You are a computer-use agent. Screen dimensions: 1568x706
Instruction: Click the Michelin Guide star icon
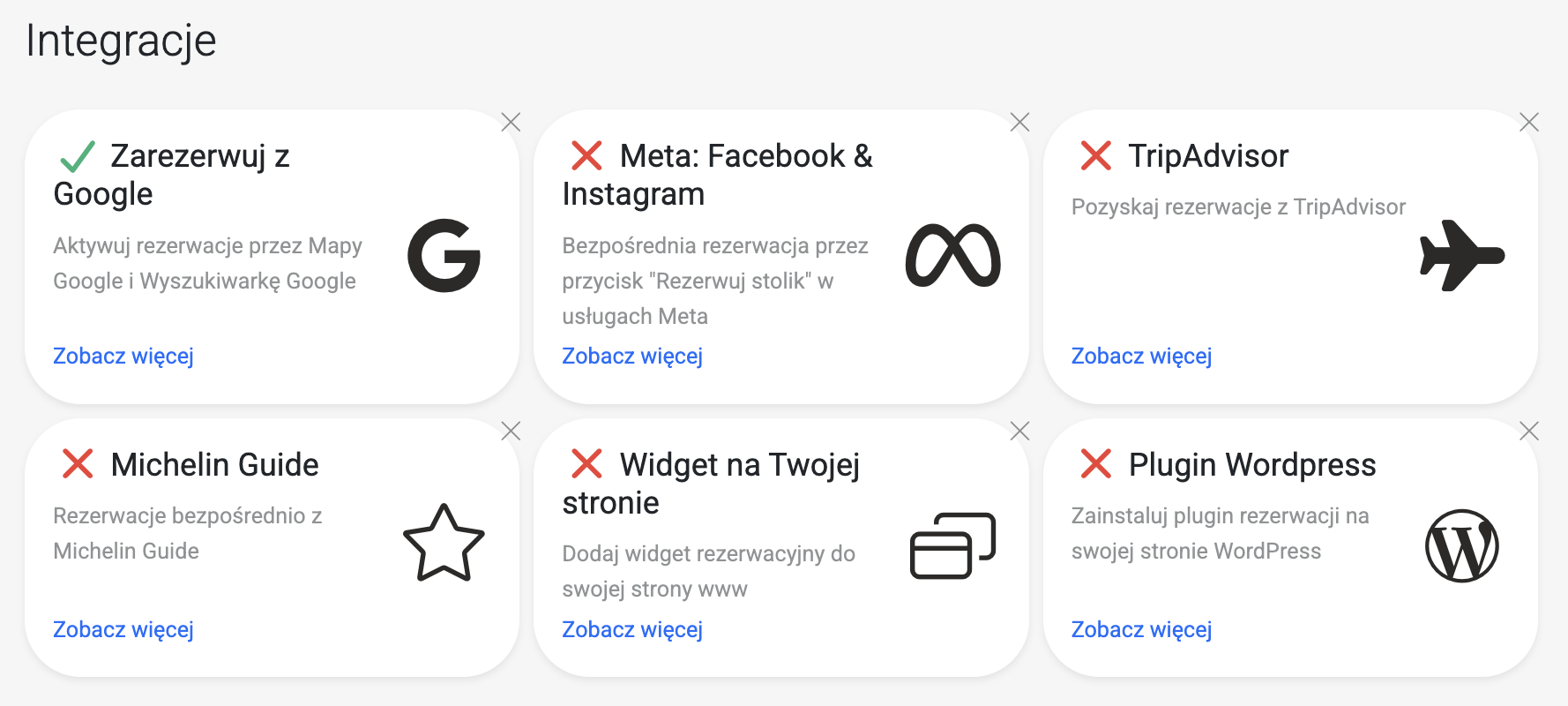tap(444, 544)
